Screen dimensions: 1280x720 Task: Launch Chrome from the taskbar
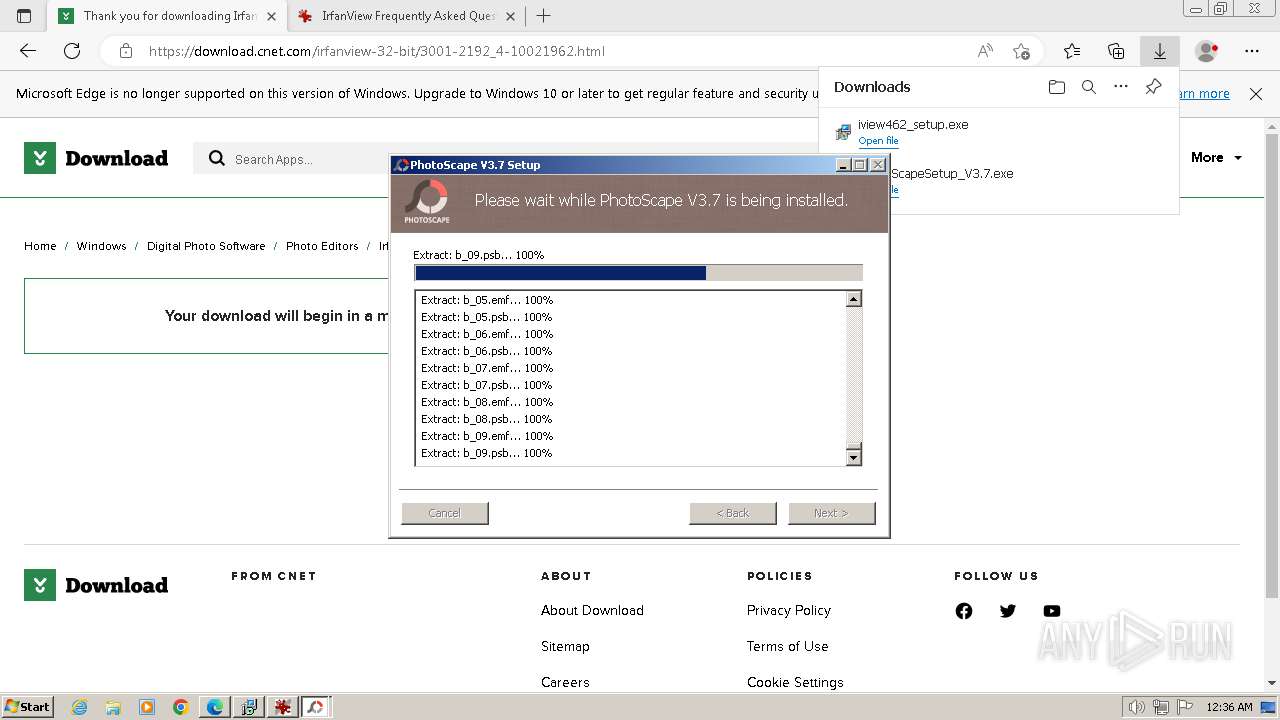pos(180,707)
